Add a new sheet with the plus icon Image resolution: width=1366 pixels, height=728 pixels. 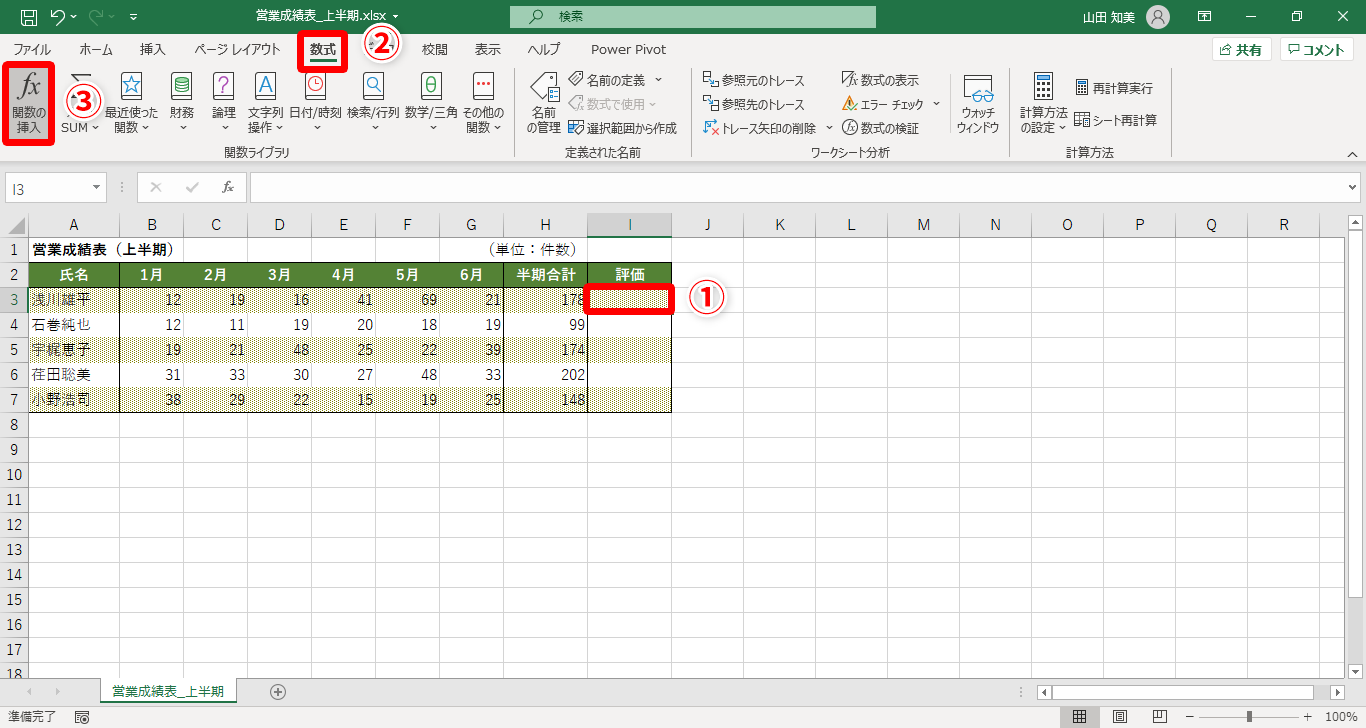point(278,691)
